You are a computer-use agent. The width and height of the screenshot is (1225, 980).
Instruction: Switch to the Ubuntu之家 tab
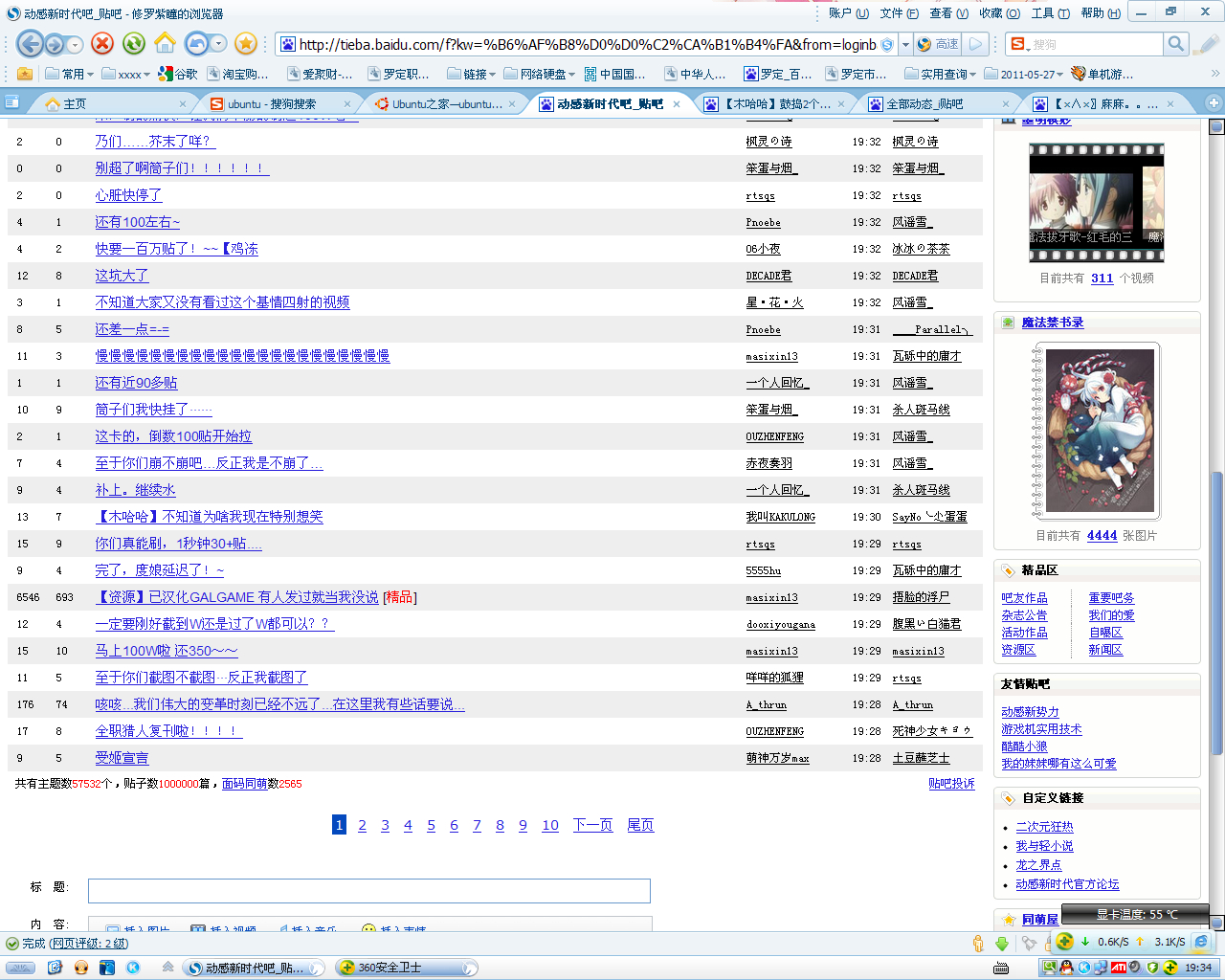click(x=447, y=104)
